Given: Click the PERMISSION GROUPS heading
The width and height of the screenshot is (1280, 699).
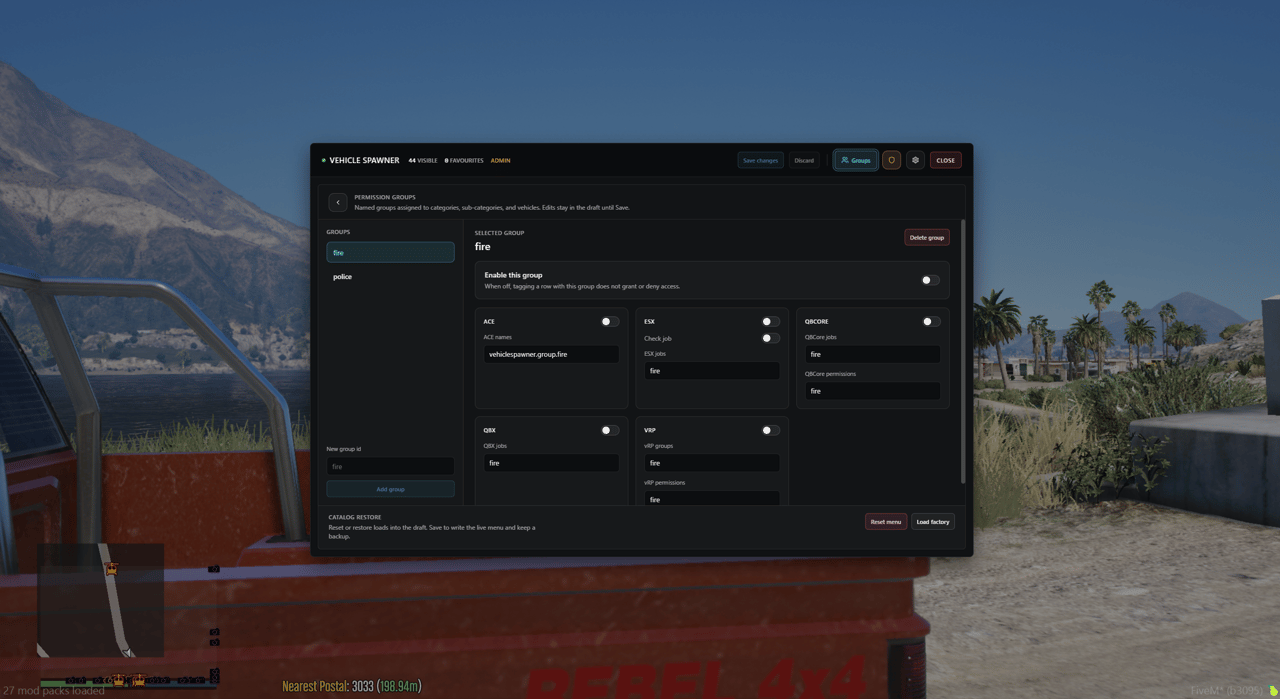Looking at the screenshot, I should click(385, 197).
